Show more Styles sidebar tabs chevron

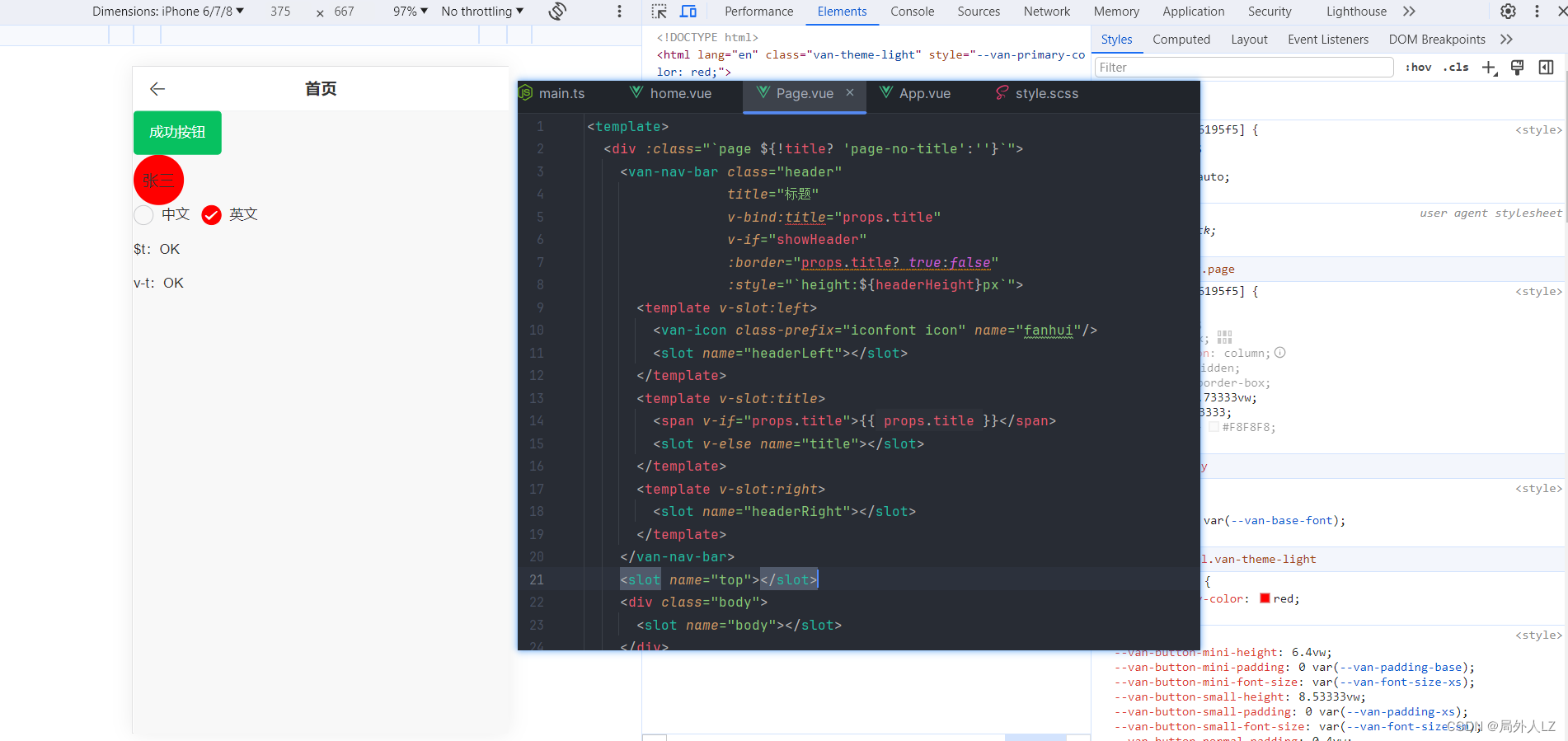pyautogui.click(x=1506, y=40)
